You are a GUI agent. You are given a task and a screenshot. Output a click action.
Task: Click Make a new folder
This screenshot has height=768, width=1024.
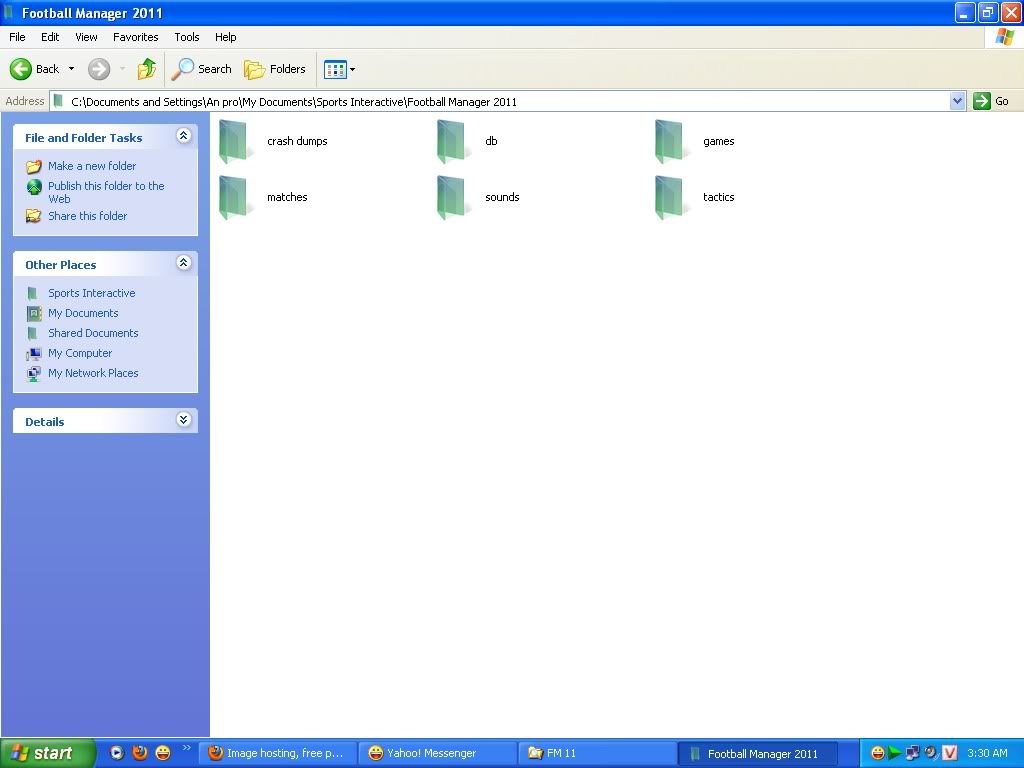[x=92, y=166]
